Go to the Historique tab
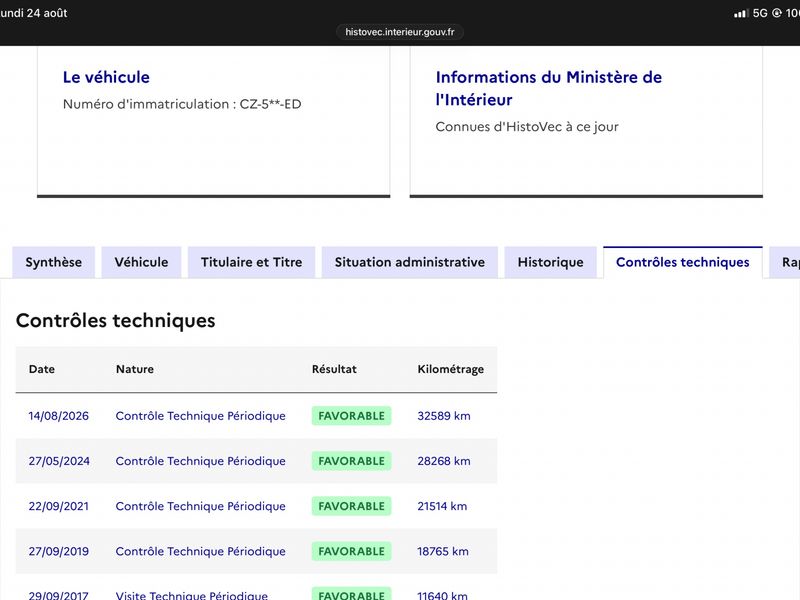800x600 pixels. tap(551, 262)
